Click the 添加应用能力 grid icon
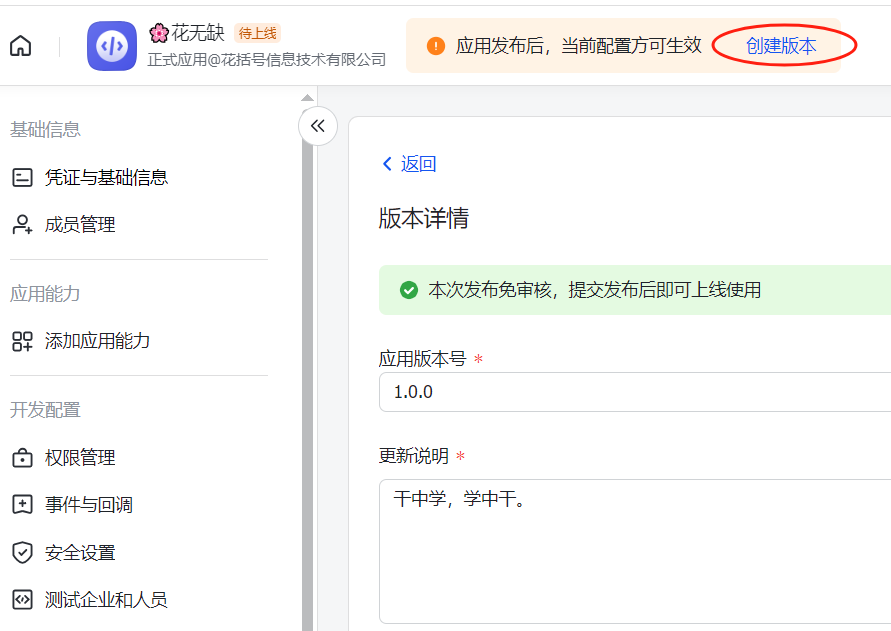Image resolution: width=891 pixels, height=631 pixels. coord(22,341)
